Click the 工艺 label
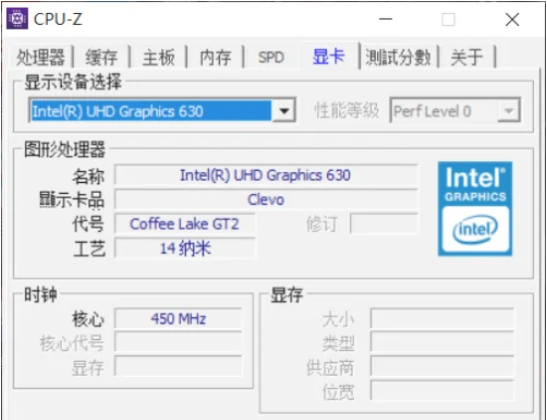Viewport: 547px width, 420px height. point(89,248)
